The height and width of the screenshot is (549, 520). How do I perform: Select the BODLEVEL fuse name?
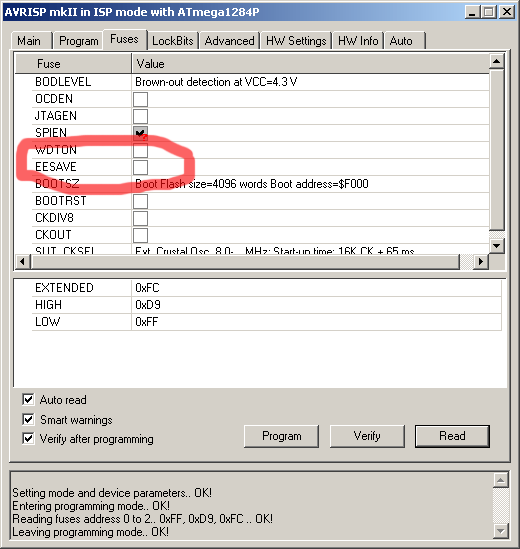point(63,82)
